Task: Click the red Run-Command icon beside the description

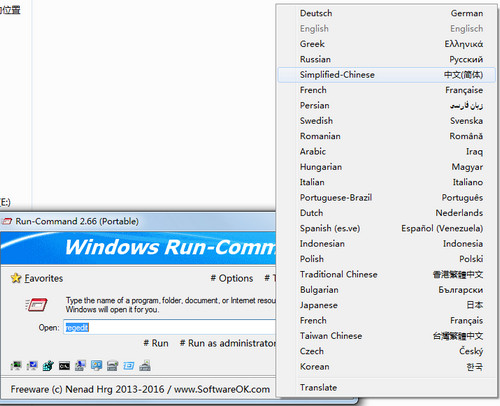Action: [36, 305]
